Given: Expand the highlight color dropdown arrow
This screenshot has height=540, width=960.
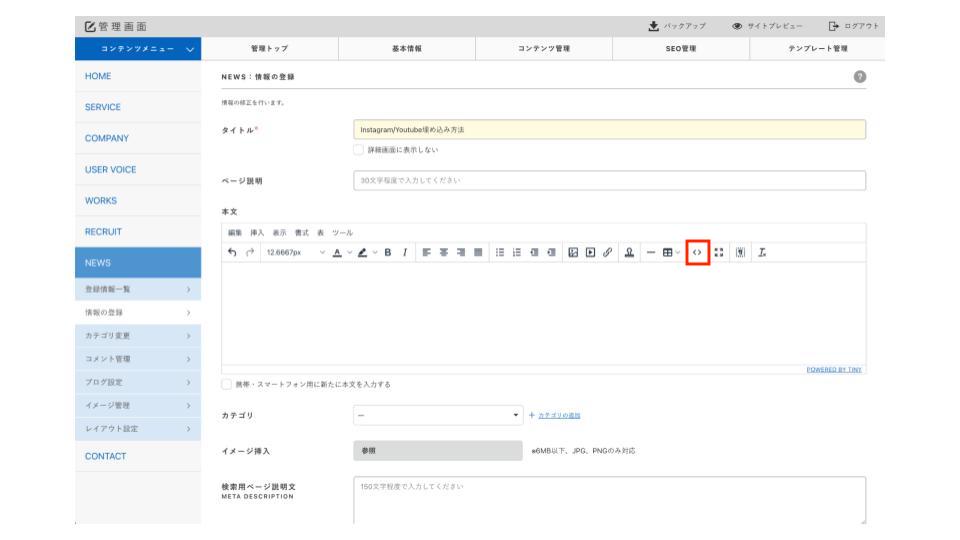Looking at the screenshot, I should point(375,252).
